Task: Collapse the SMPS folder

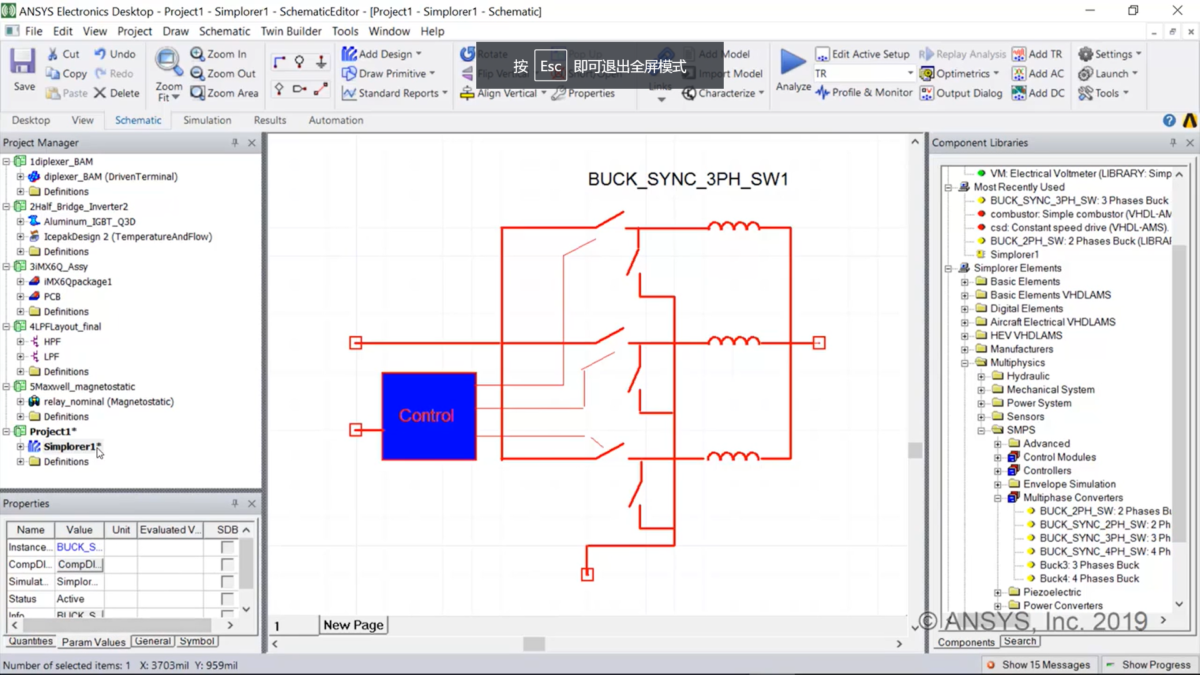Action: pos(981,430)
